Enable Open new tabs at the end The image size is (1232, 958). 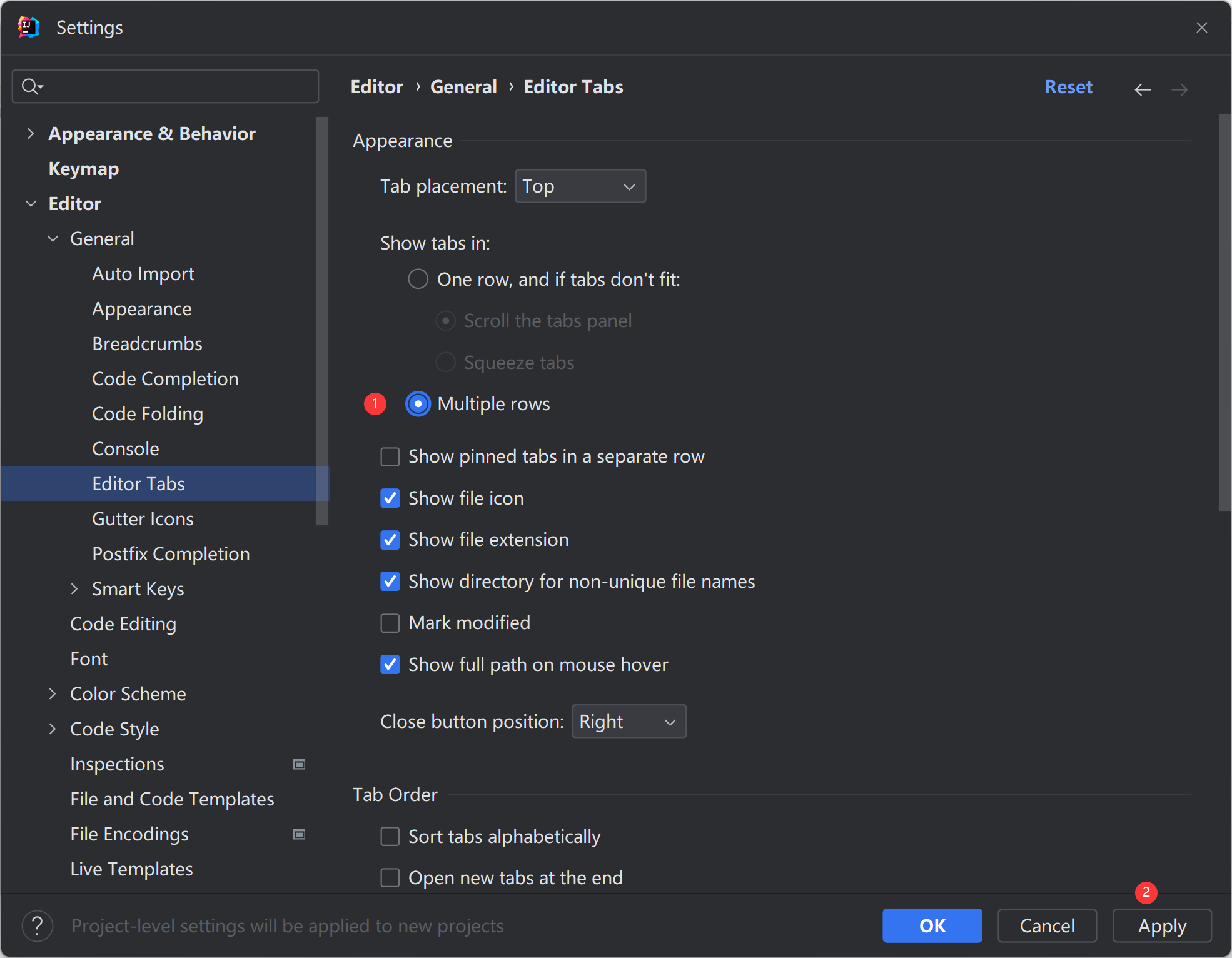390,878
